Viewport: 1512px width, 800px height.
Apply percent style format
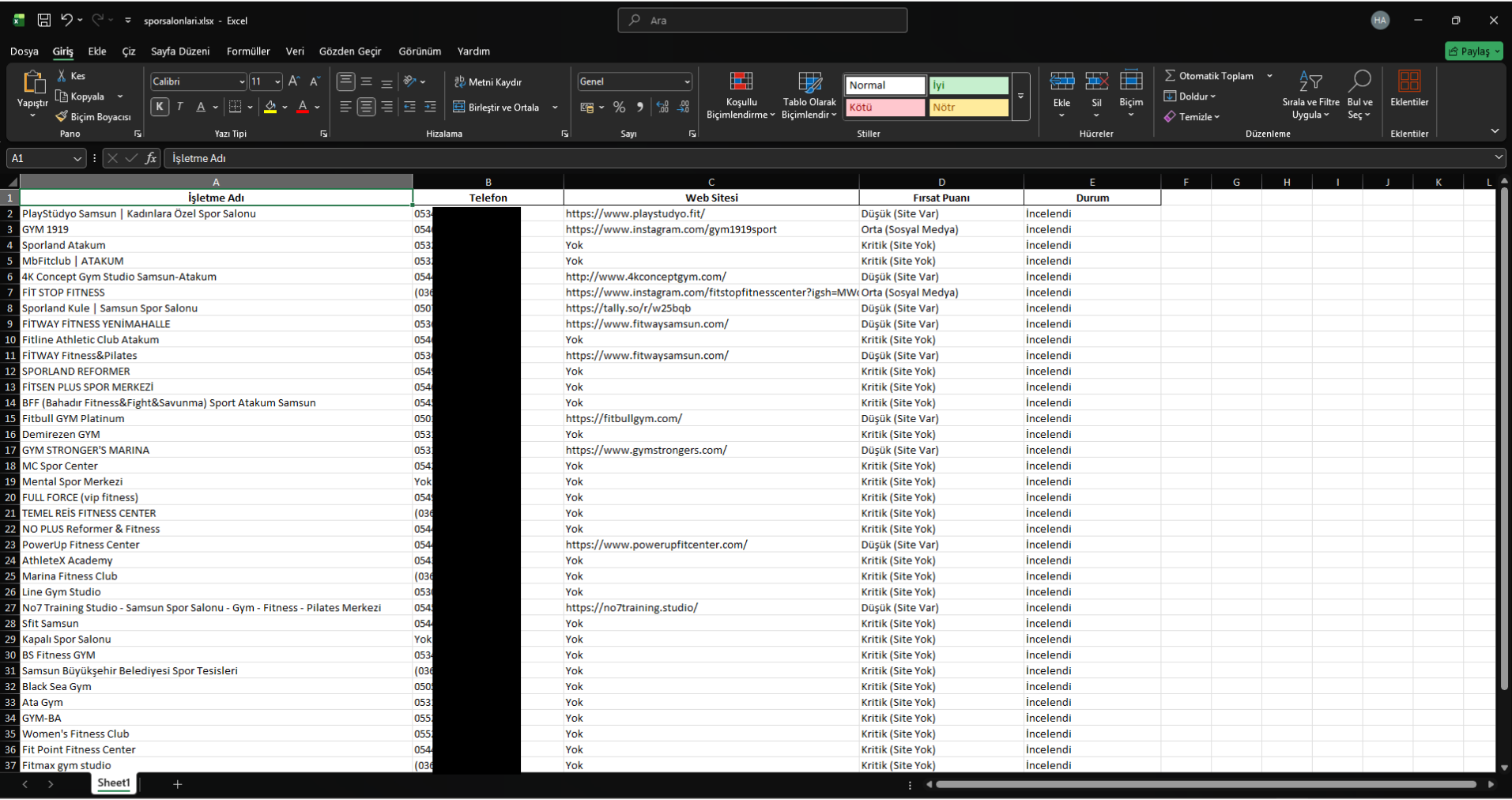pos(619,107)
